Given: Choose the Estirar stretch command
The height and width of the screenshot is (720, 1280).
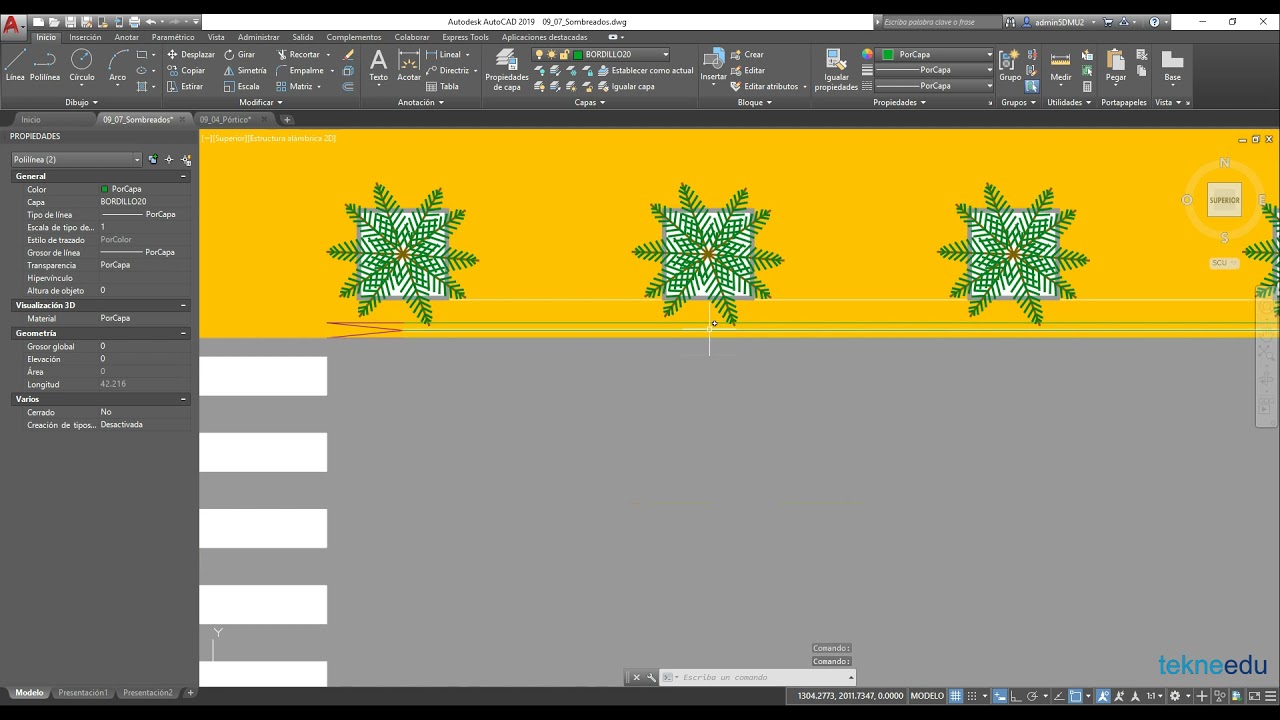Looking at the screenshot, I should (185, 87).
